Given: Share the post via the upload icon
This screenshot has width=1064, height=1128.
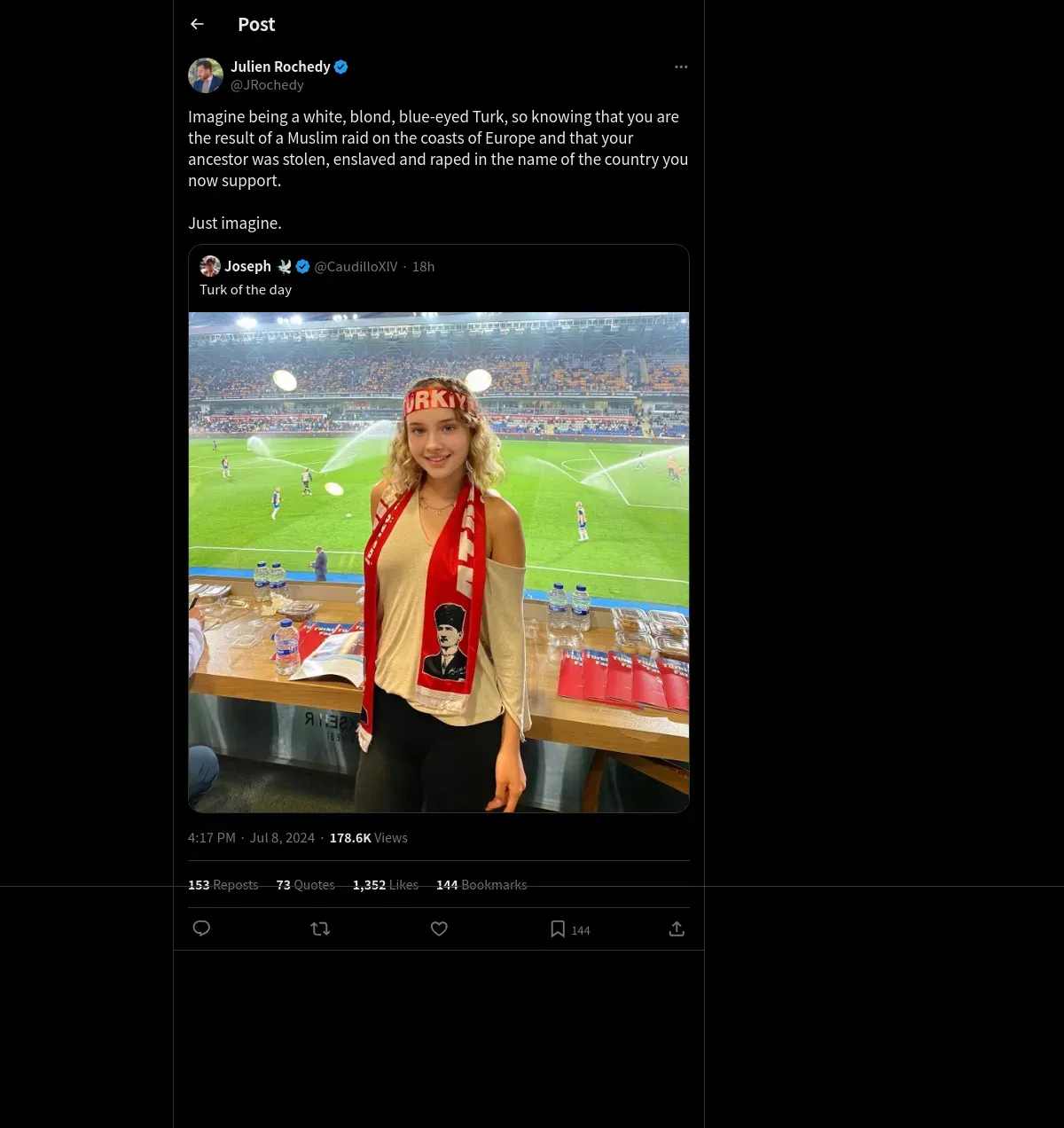Looking at the screenshot, I should click(x=677, y=928).
